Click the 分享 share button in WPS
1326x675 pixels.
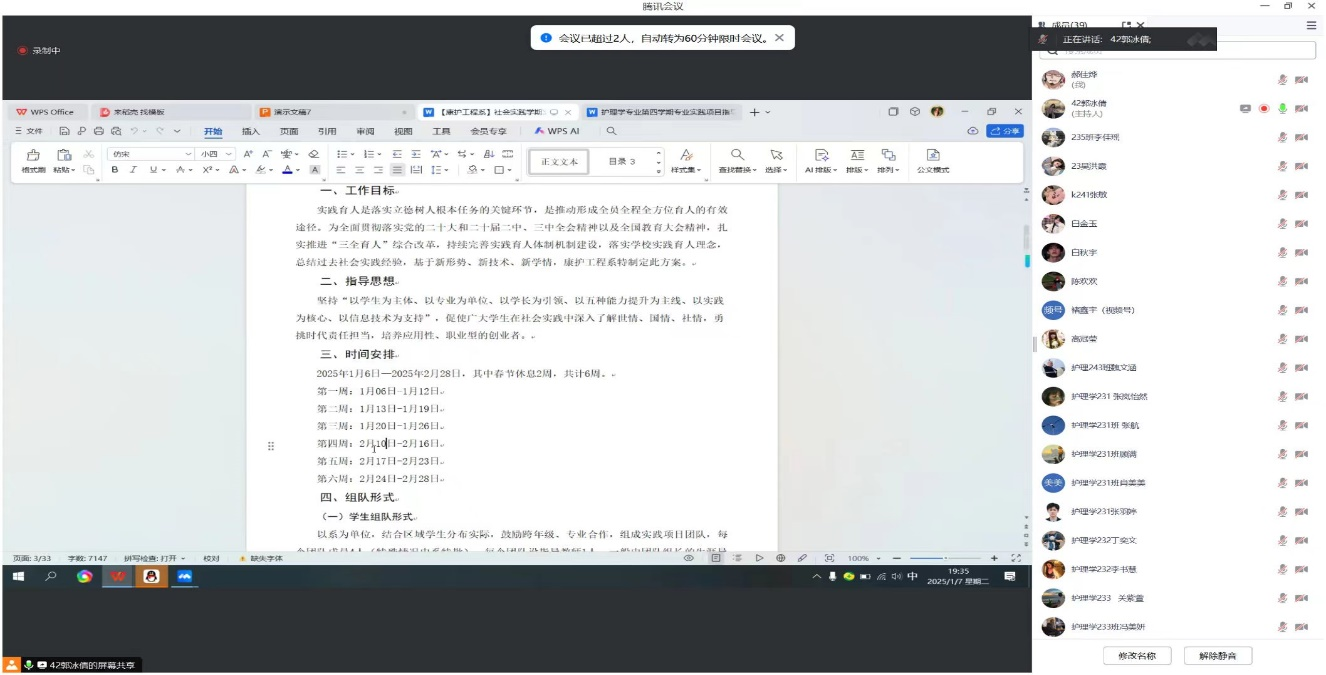click(1005, 131)
